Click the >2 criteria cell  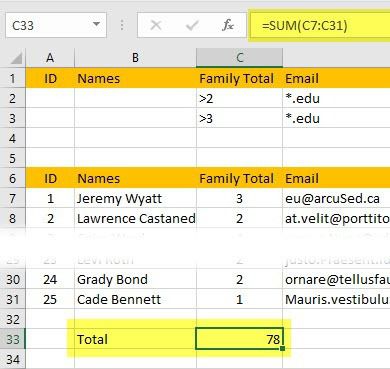click(x=239, y=98)
